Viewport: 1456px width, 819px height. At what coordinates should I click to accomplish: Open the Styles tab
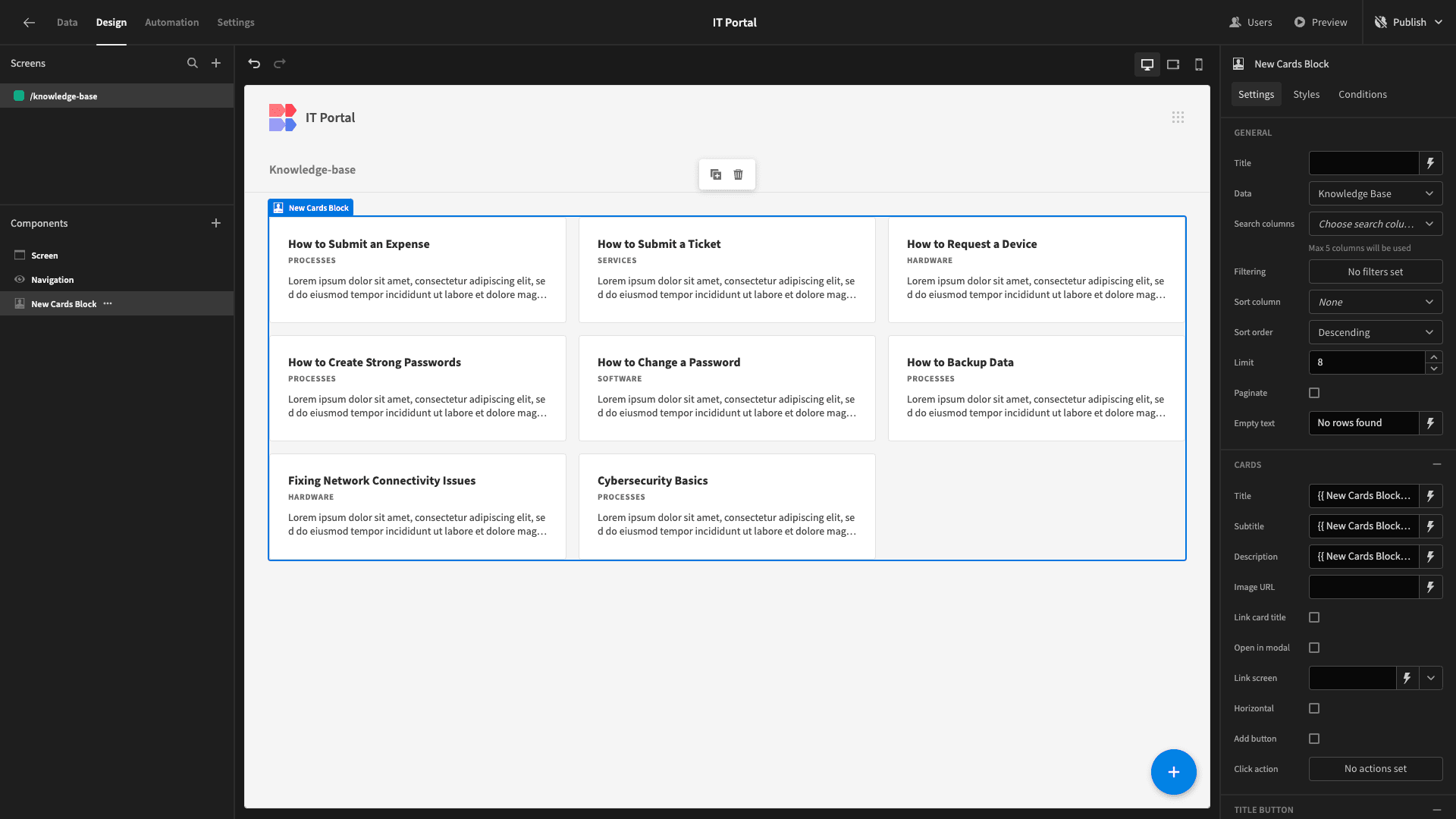[1307, 94]
